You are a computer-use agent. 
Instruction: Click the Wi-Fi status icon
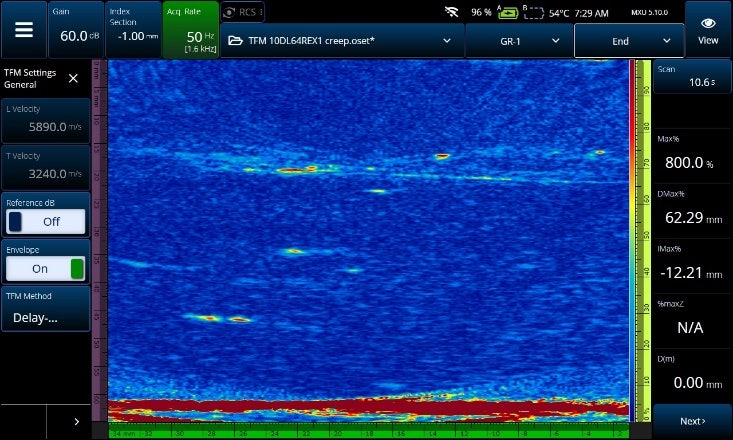[x=452, y=13]
